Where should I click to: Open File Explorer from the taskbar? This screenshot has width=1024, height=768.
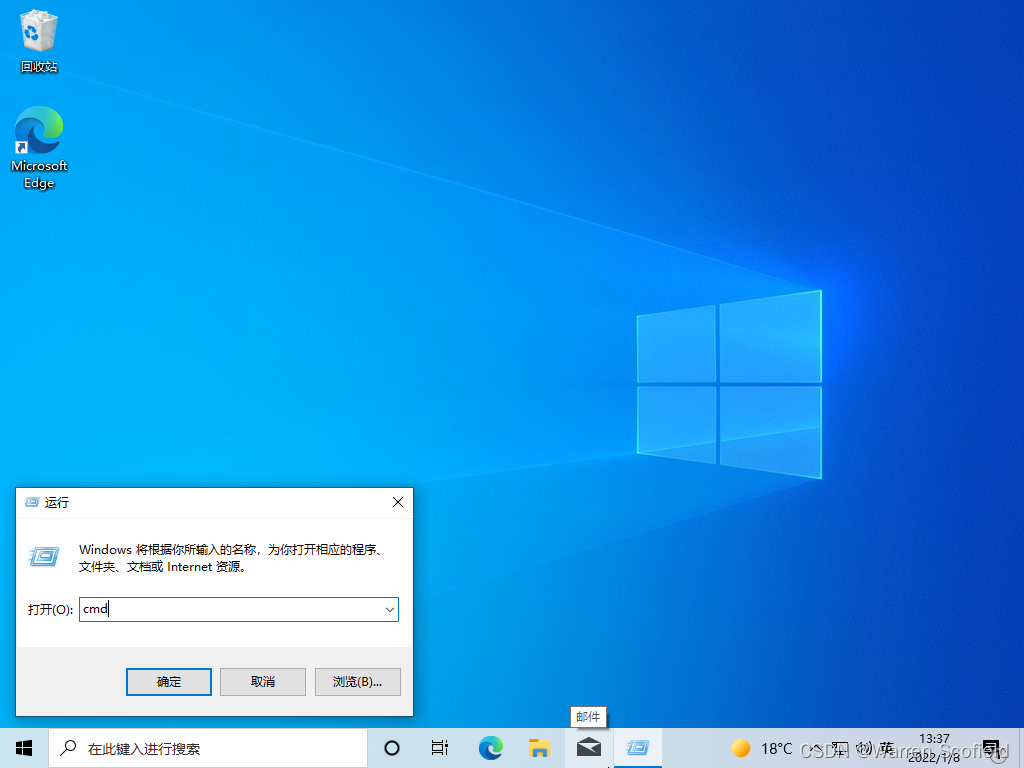coord(539,748)
